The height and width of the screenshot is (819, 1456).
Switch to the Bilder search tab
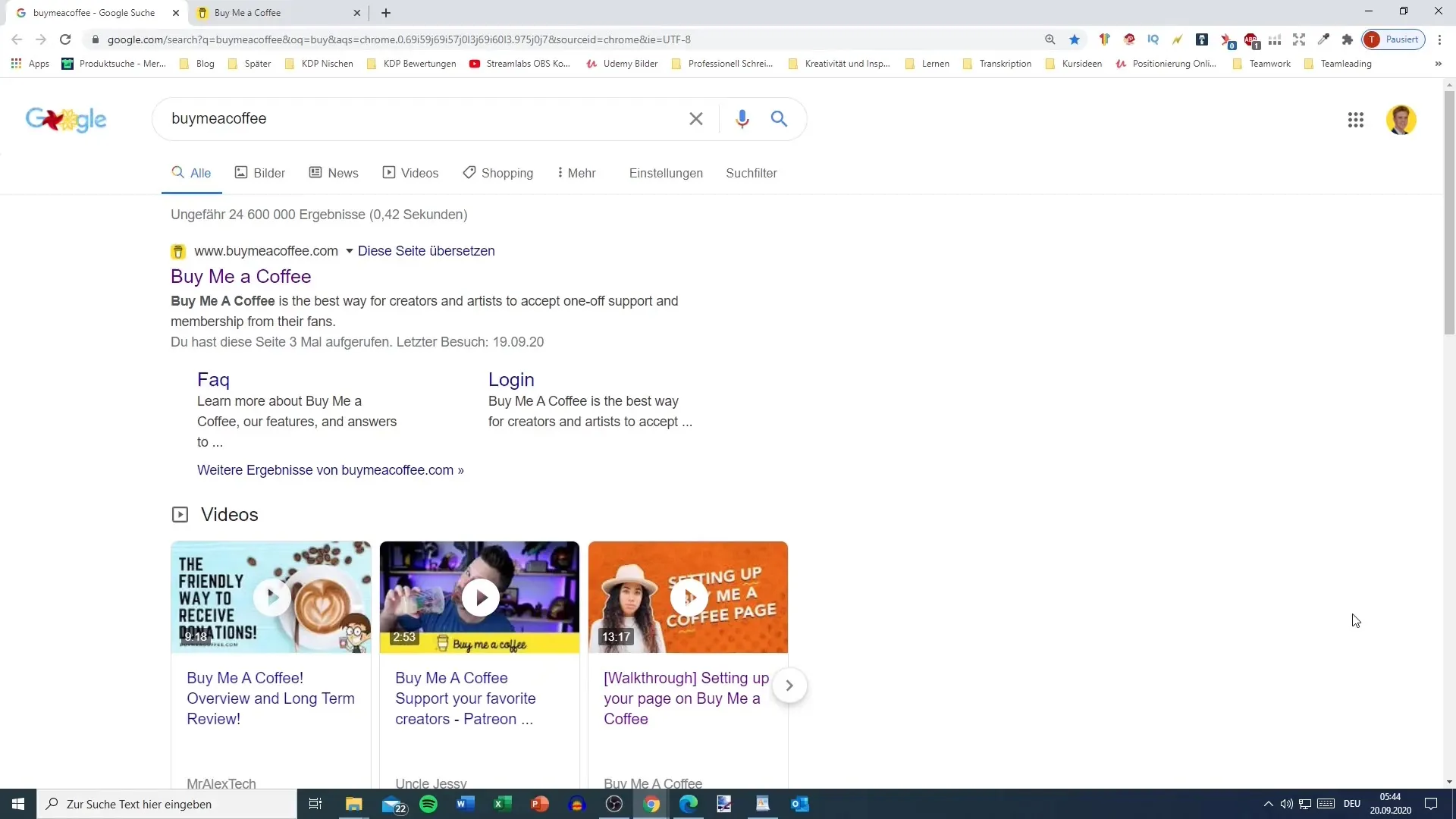coord(260,173)
